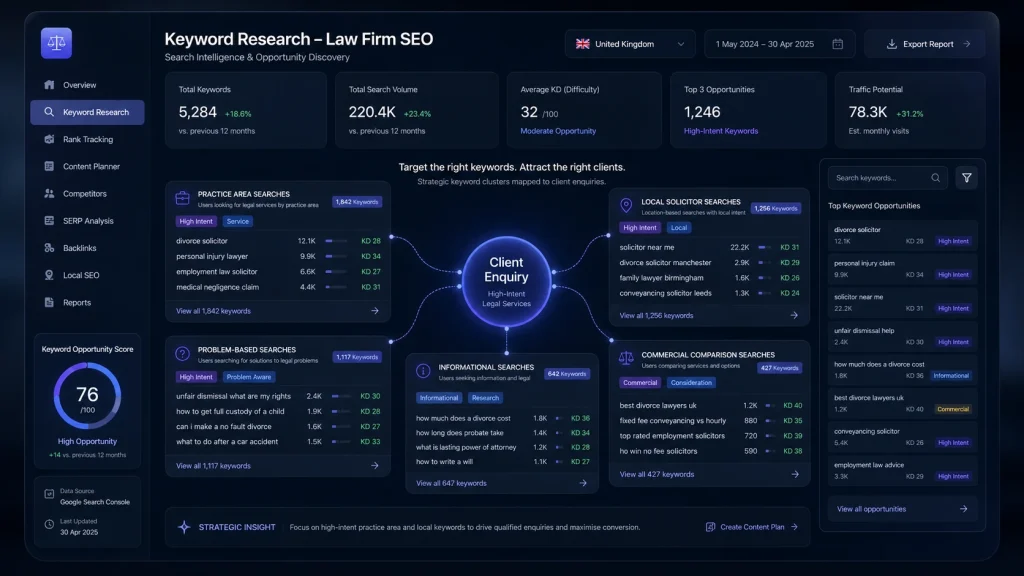Click the Problem Aware tag

click(248, 377)
